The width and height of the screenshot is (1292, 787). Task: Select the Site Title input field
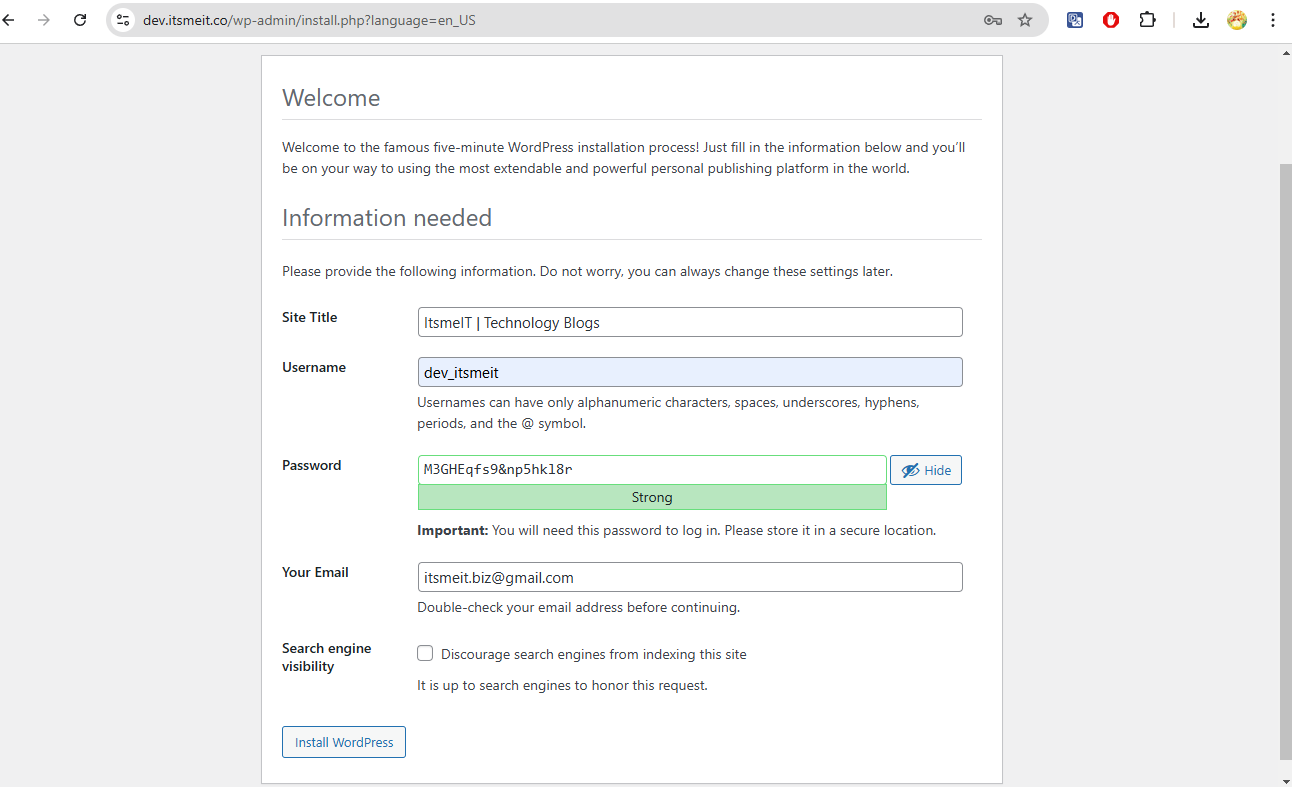690,321
